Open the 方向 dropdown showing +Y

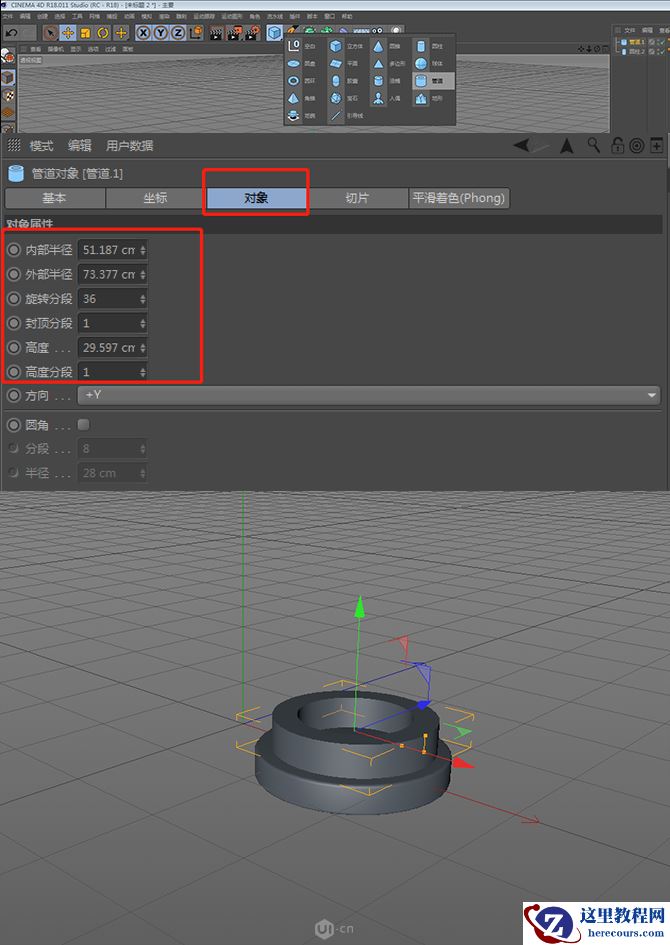tap(369, 395)
